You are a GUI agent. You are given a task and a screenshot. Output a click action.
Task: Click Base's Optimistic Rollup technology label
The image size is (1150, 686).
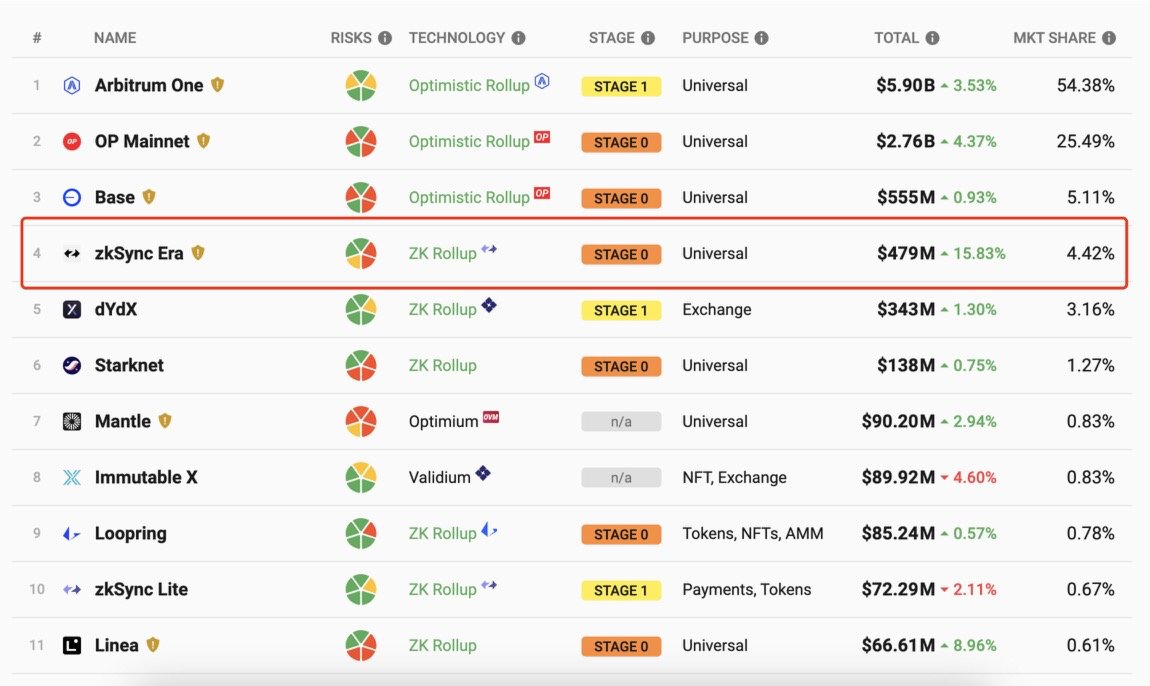click(x=469, y=198)
